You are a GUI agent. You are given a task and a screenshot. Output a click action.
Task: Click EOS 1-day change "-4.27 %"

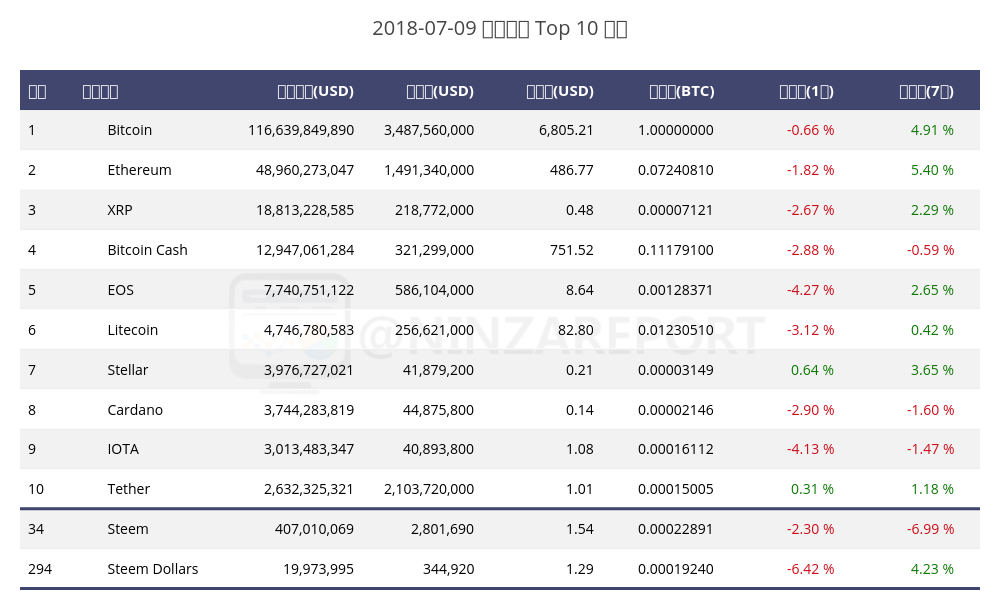tap(810, 290)
